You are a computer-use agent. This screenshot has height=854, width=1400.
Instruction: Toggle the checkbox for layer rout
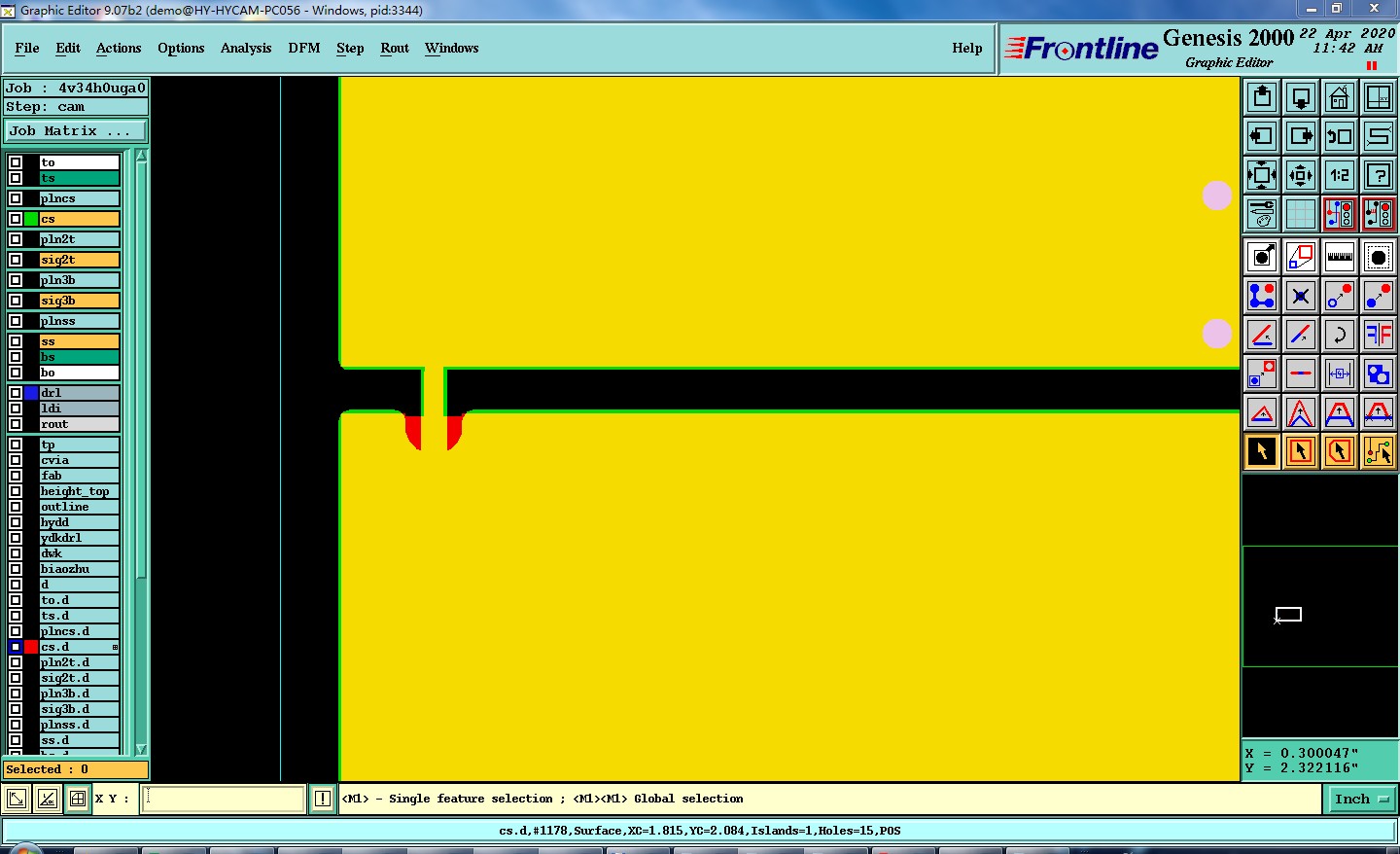[16, 424]
